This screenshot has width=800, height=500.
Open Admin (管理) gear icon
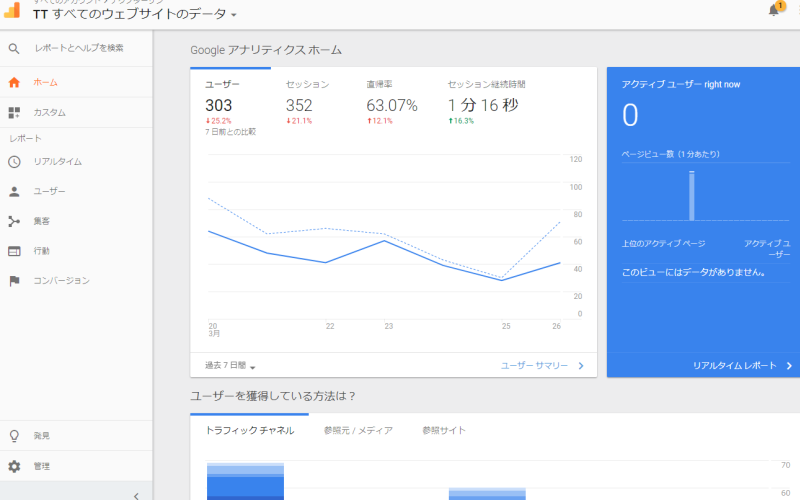(x=14, y=466)
